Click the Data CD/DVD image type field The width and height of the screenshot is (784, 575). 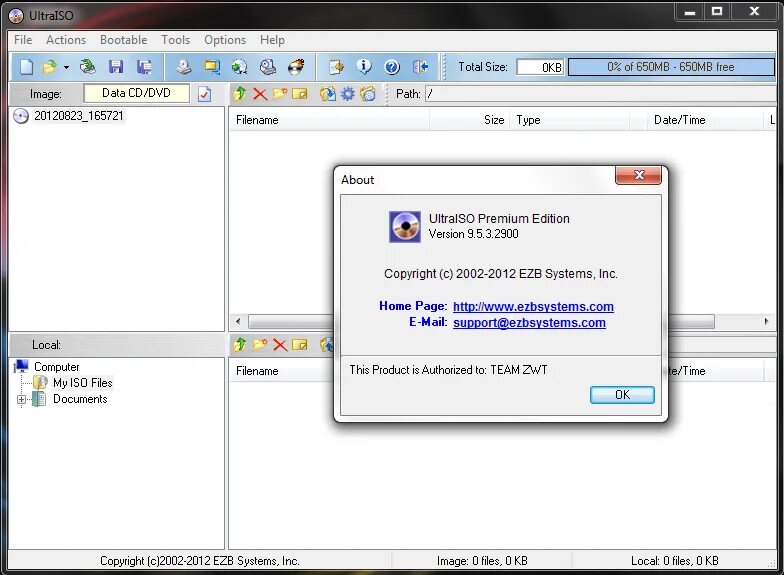136,93
